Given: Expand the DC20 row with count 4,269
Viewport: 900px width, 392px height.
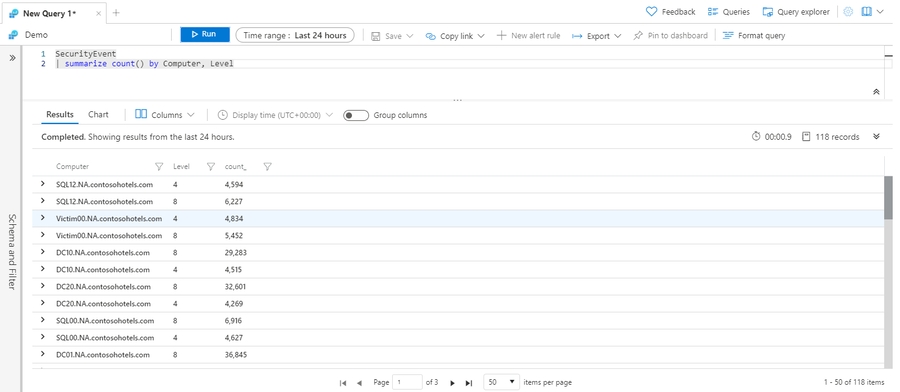Looking at the screenshot, I should [42, 303].
